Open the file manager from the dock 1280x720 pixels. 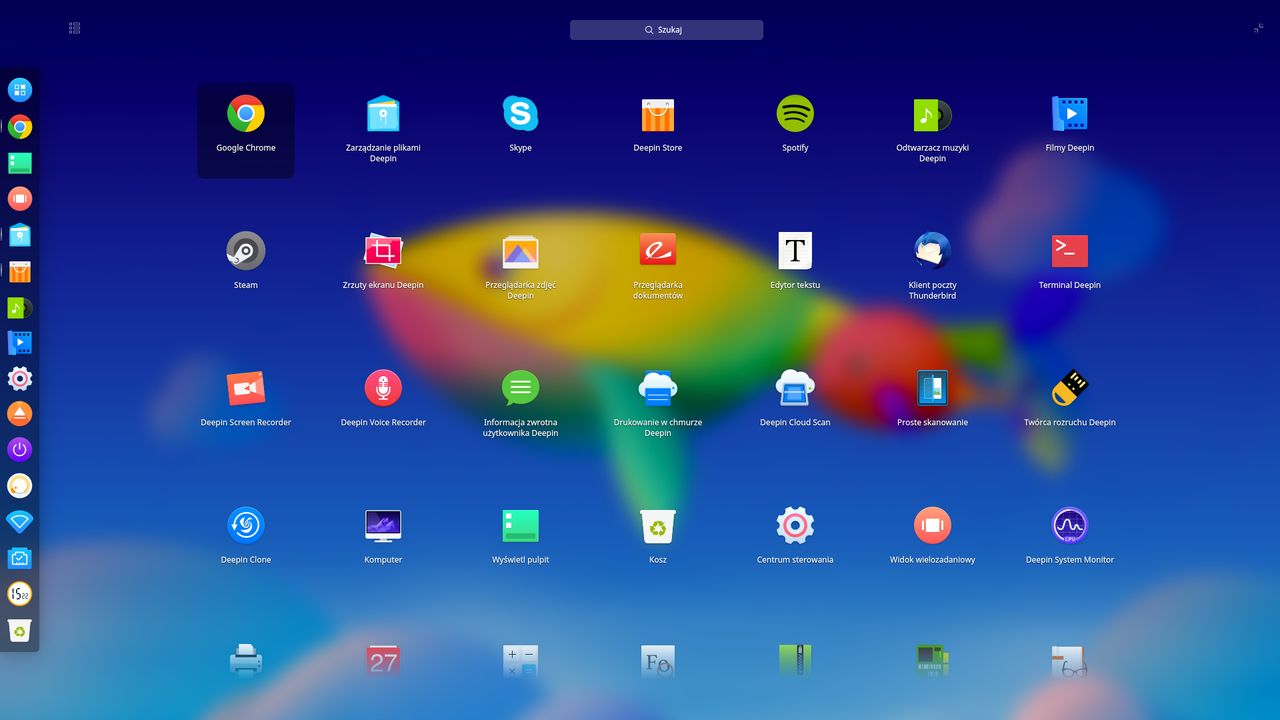[20, 234]
